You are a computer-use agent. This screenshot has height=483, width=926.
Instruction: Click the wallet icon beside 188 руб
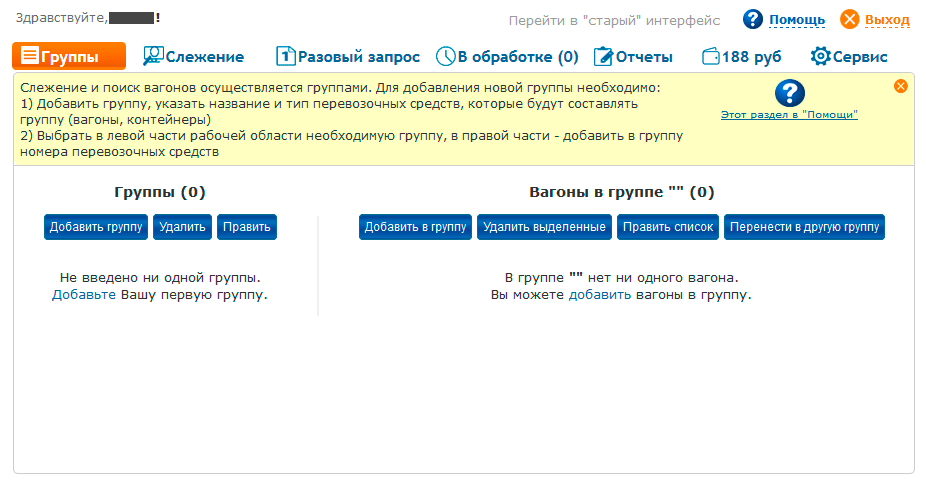tap(711, 56)
